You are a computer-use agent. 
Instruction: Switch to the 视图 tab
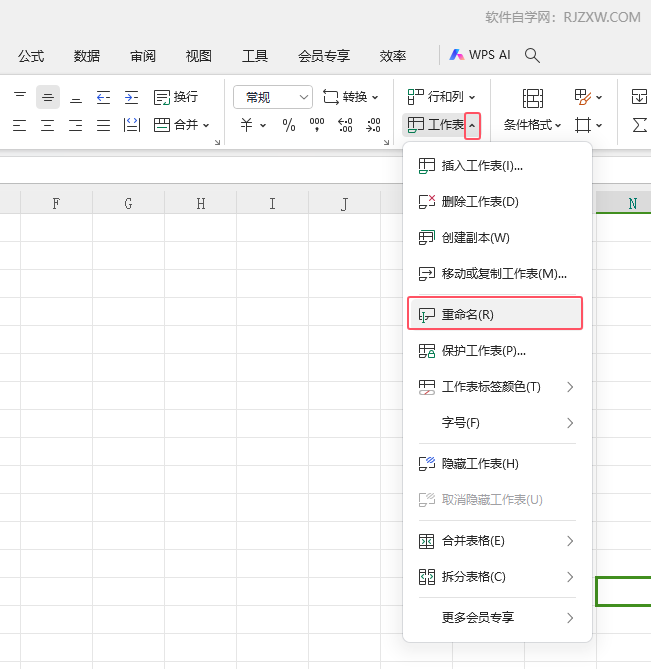pyautogui.click(x=198, y=56)
